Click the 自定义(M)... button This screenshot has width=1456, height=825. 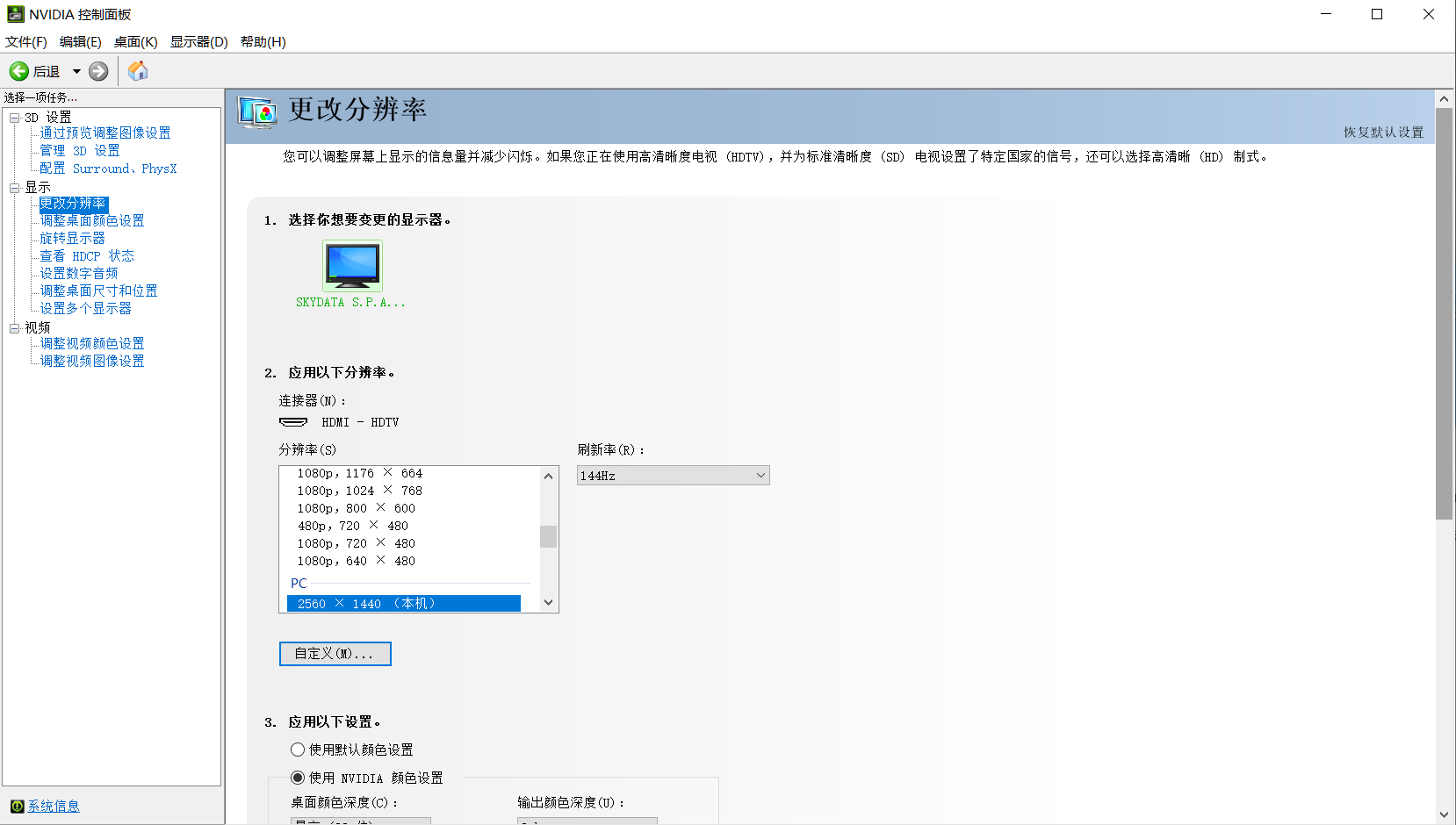click(x=335, y=654)
